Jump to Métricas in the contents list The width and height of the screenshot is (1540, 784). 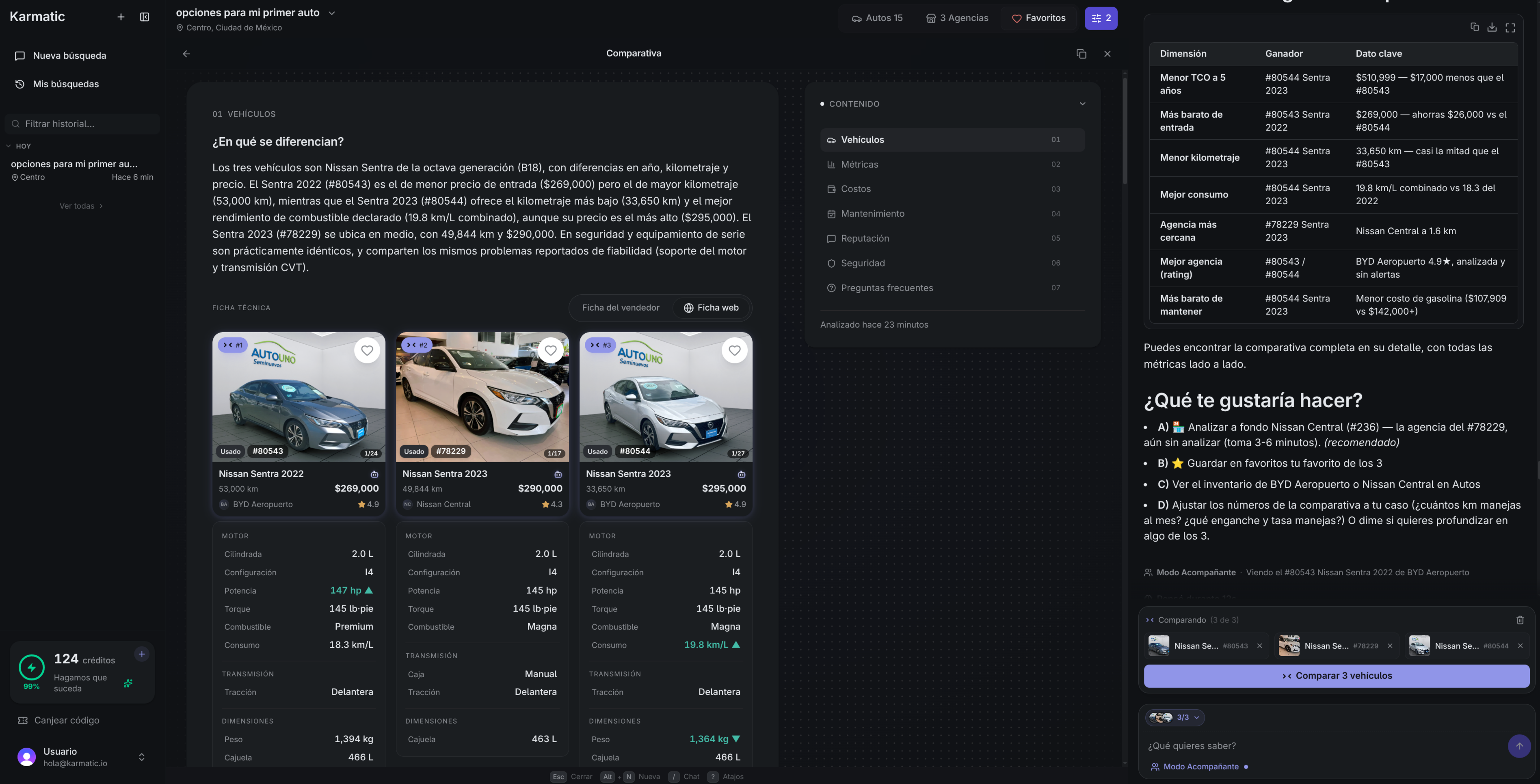tap(952, 164)
